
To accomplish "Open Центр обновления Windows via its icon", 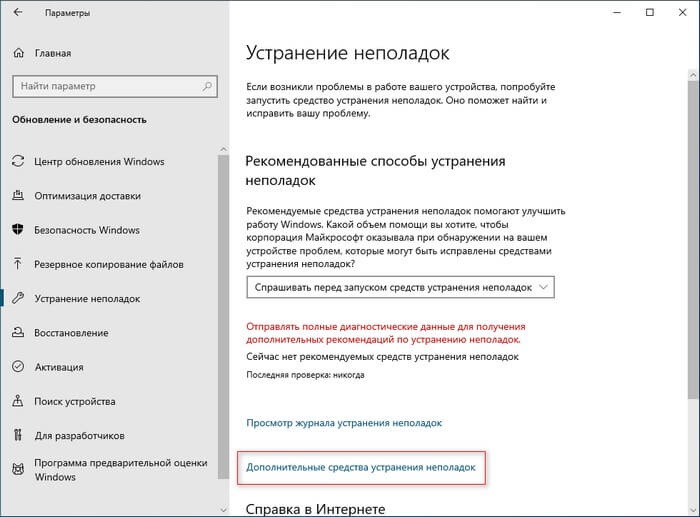I will 18,161.
